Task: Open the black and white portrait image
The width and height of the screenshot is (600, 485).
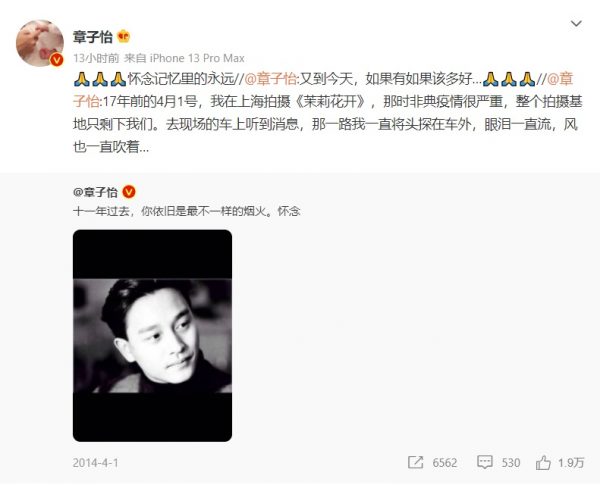Action: coord(152,336)
